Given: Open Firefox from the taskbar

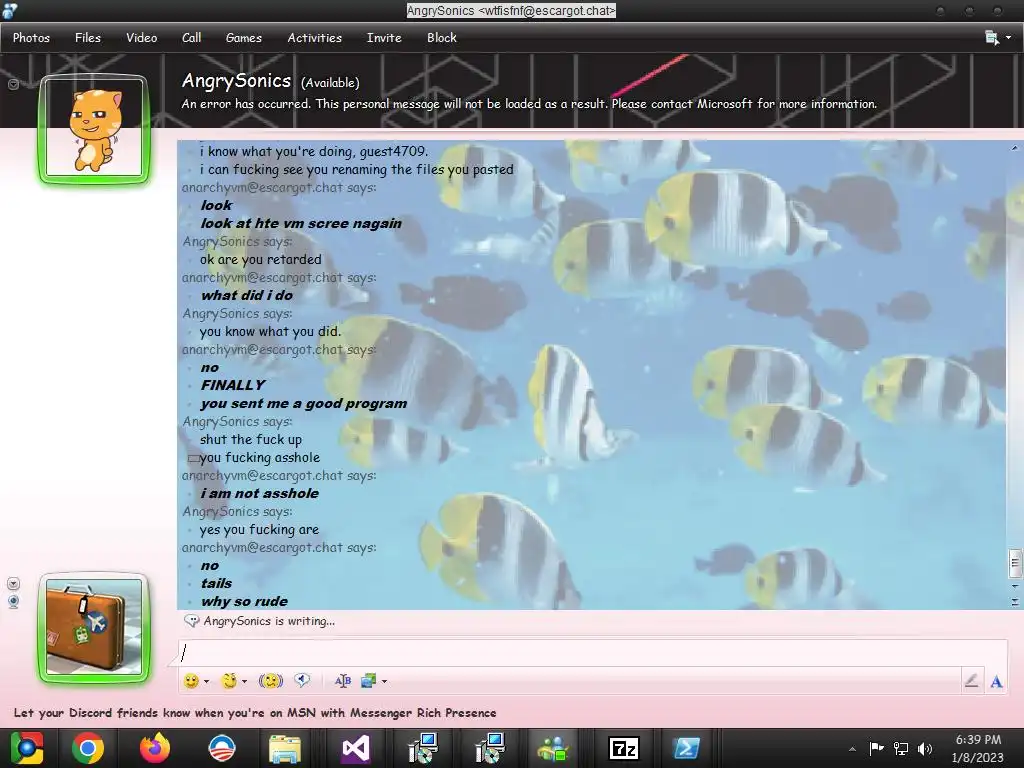Looking at the screenshot, I should (155, 748).
